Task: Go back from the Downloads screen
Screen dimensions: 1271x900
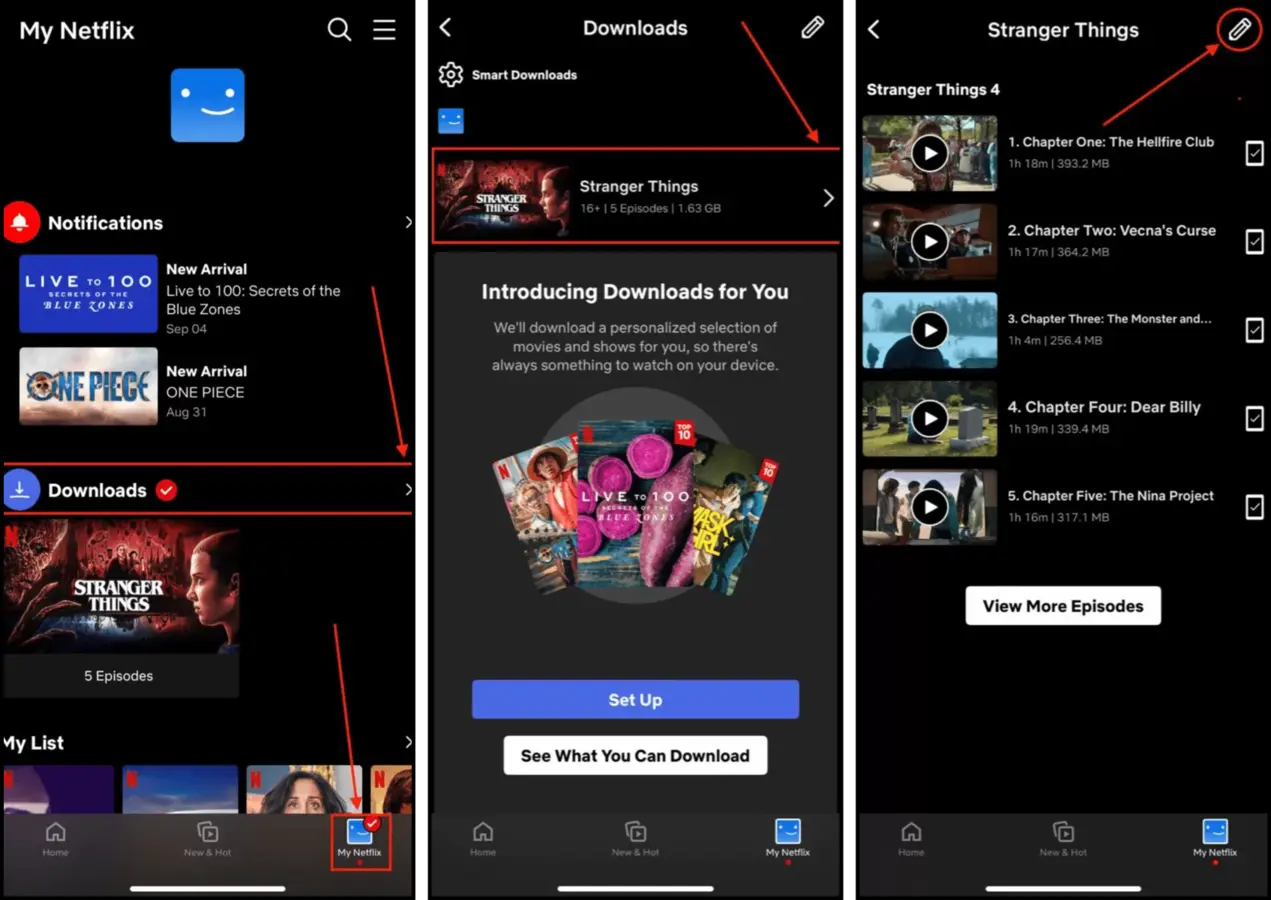Action: pyautogui.click(x=446, y=28)
